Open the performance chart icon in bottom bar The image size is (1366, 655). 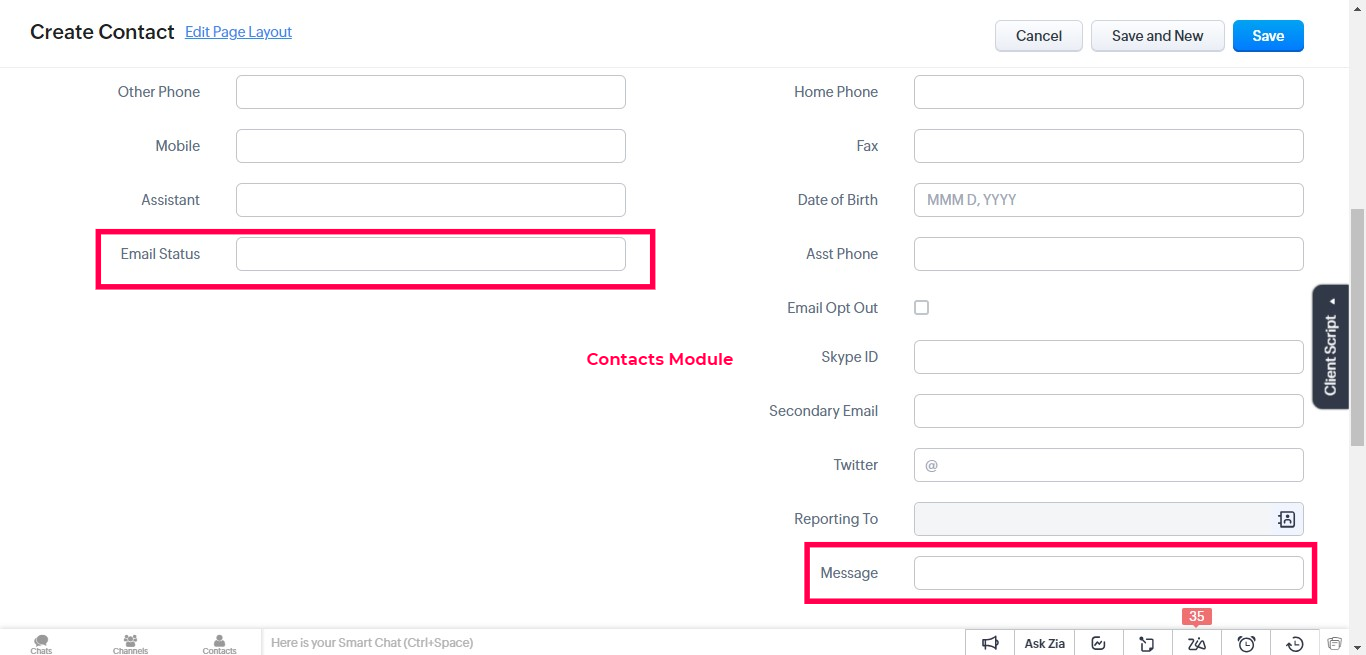[x=1098, y=643]
